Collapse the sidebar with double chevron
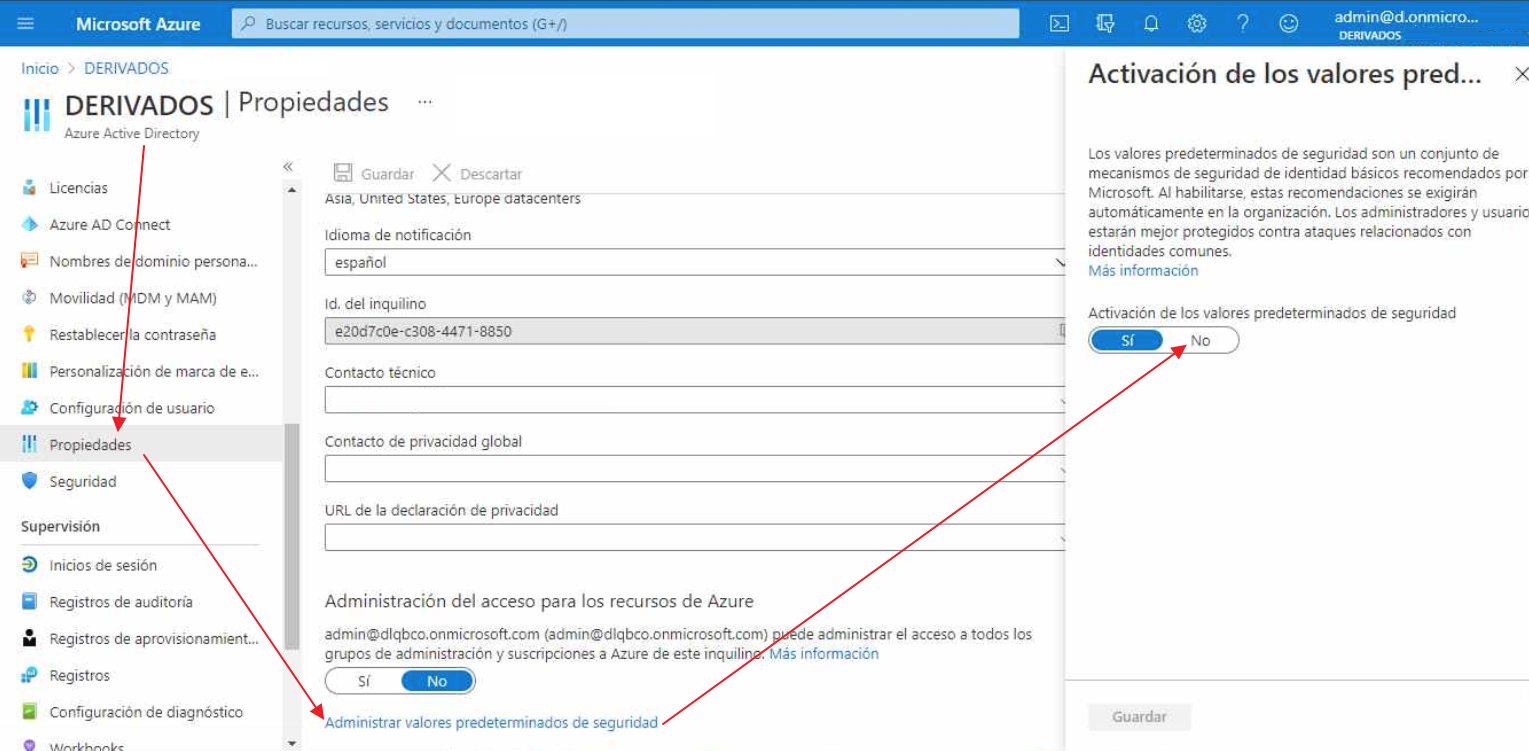The image size is (1529, 751). tap(288, 167)
